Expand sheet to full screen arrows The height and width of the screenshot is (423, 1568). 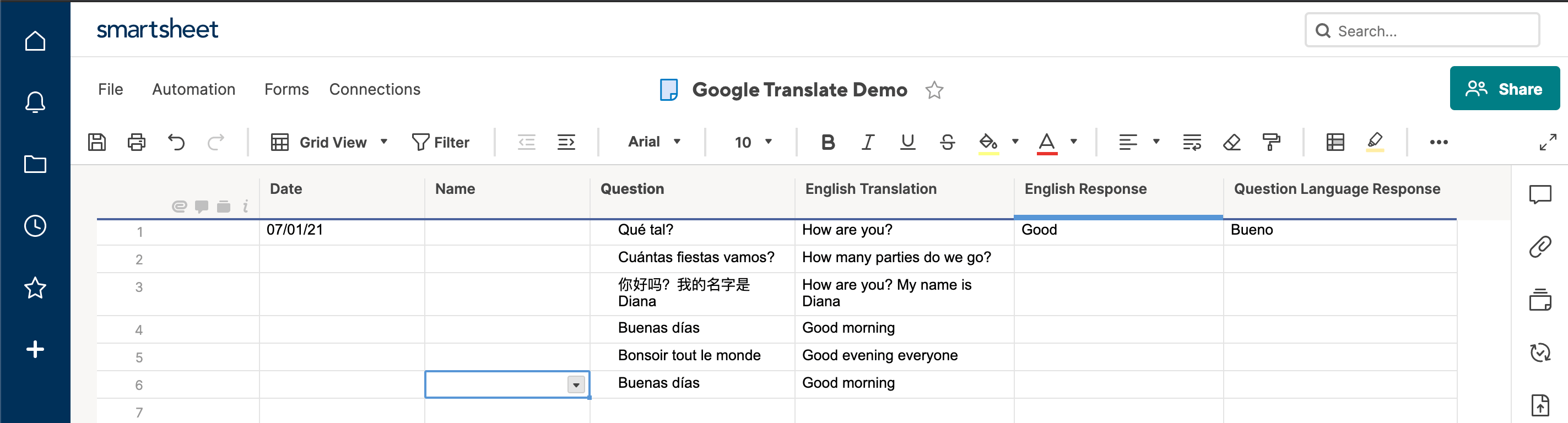click(1547, 143)
